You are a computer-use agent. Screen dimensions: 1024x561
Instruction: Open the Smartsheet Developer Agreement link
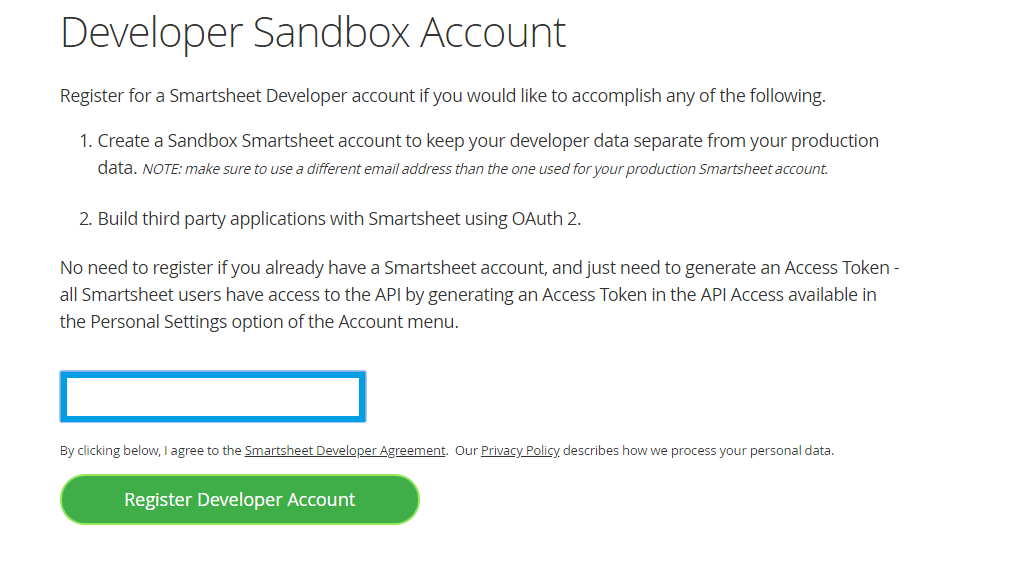pos(345,451)
